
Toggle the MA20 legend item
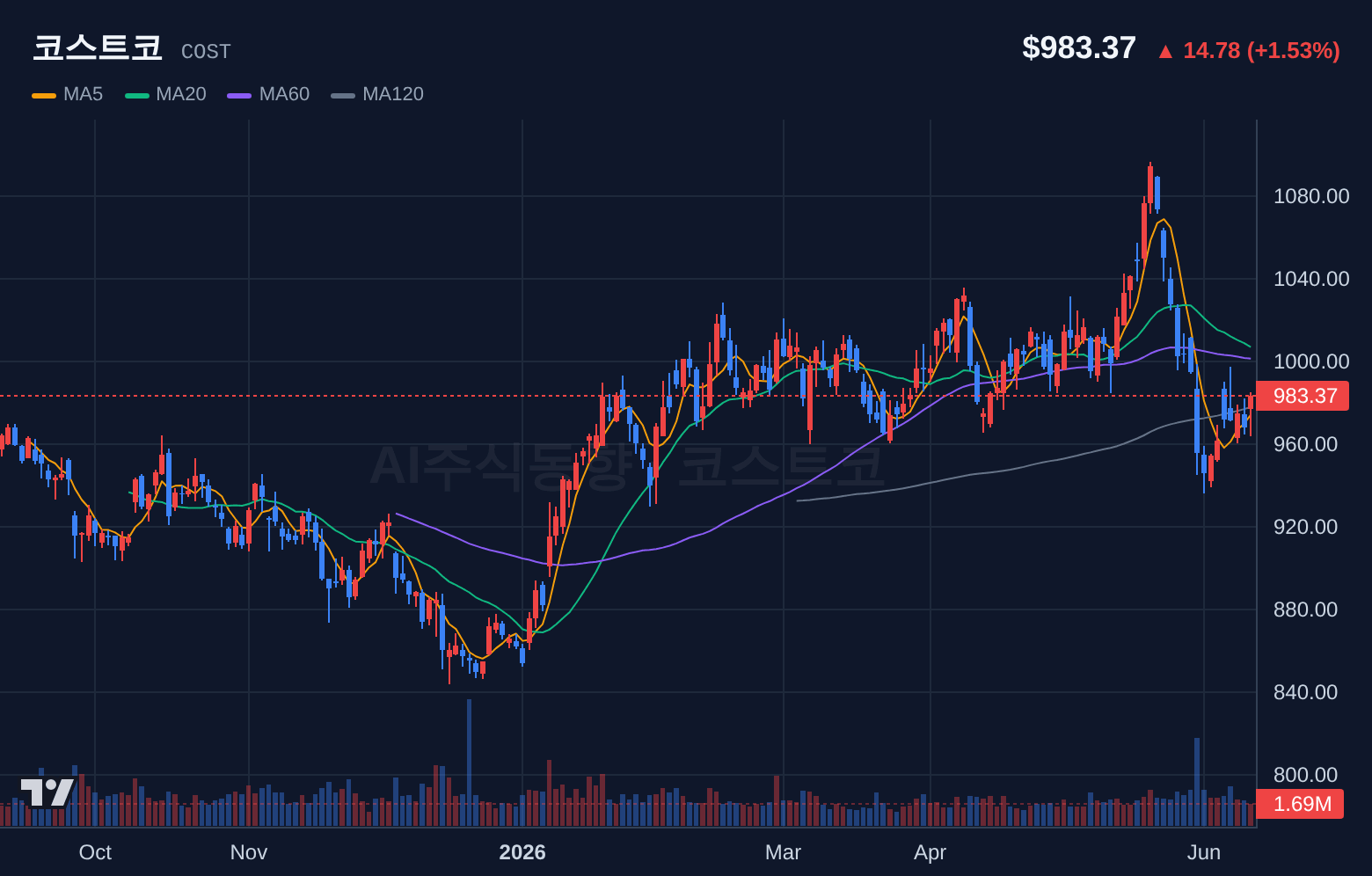click(166, 94)
